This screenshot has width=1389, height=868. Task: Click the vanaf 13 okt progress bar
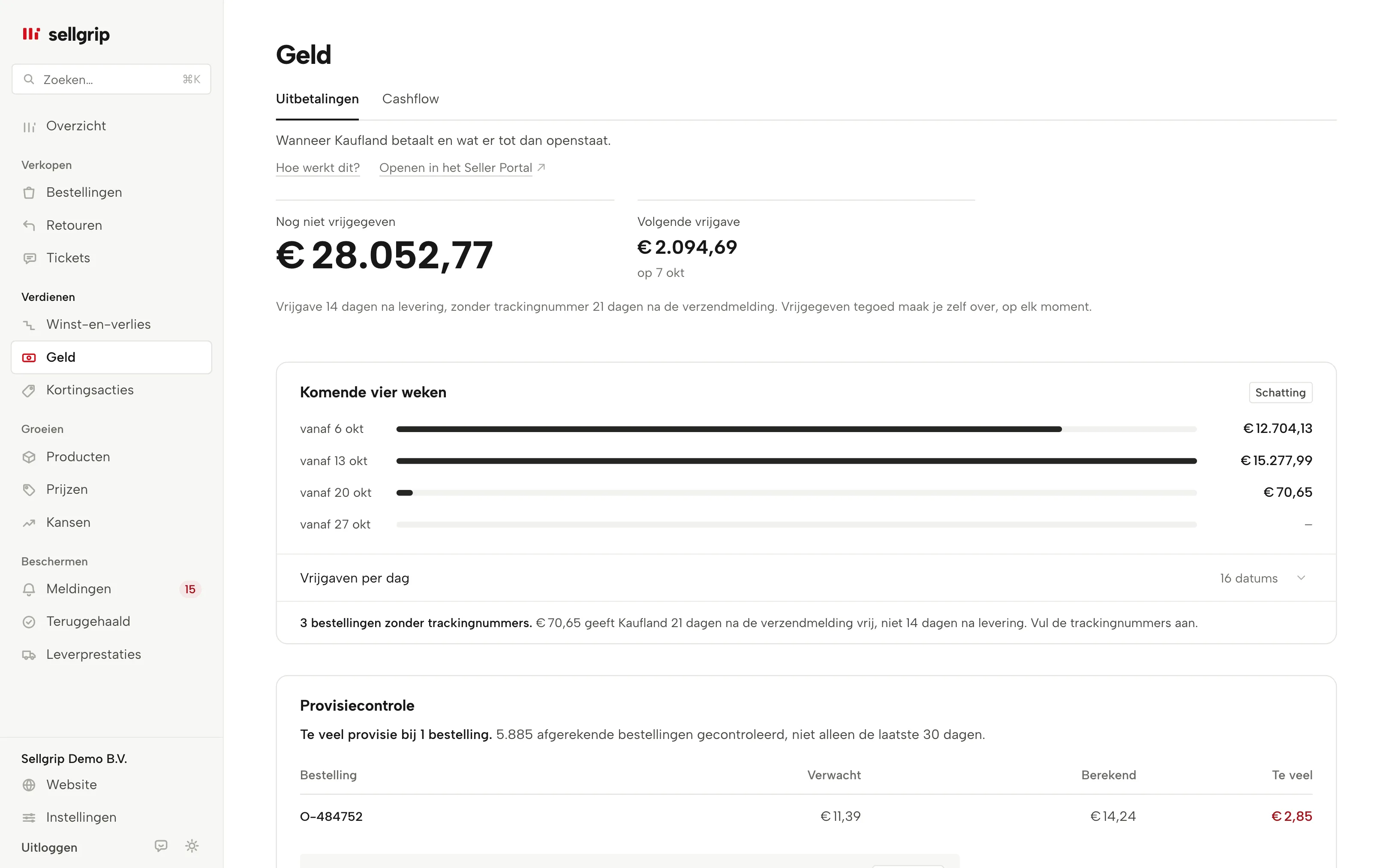[796, 461]
